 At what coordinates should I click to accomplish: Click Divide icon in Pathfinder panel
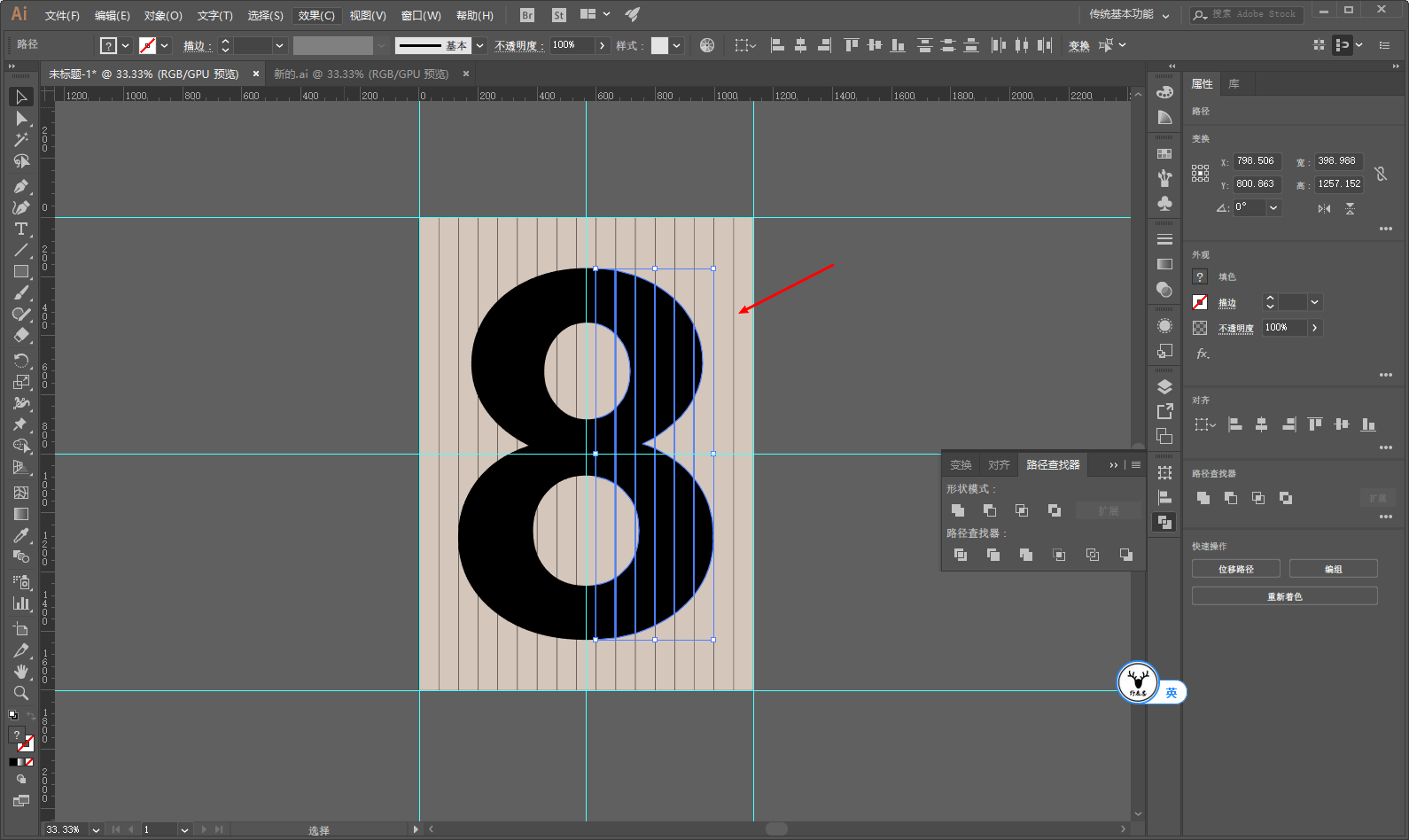tap(960, 555)
